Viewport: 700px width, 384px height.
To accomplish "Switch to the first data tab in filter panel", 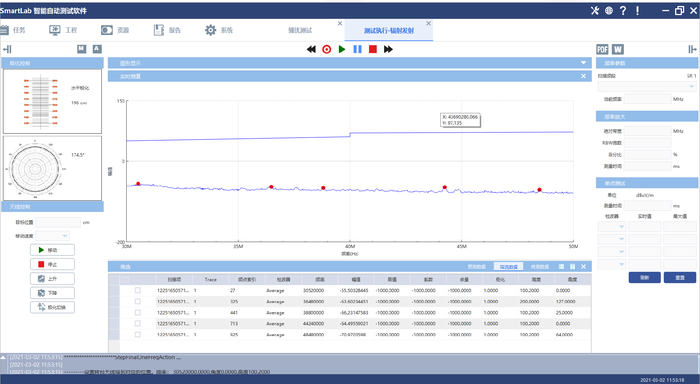I will (476, 267).
